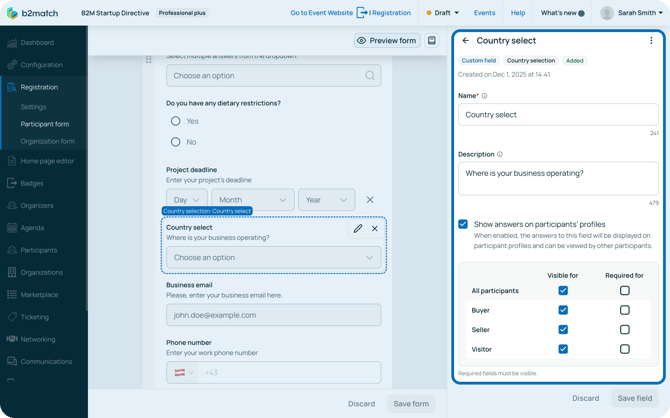Expand the Month dropdown in Project deadline

click(252, 200)
